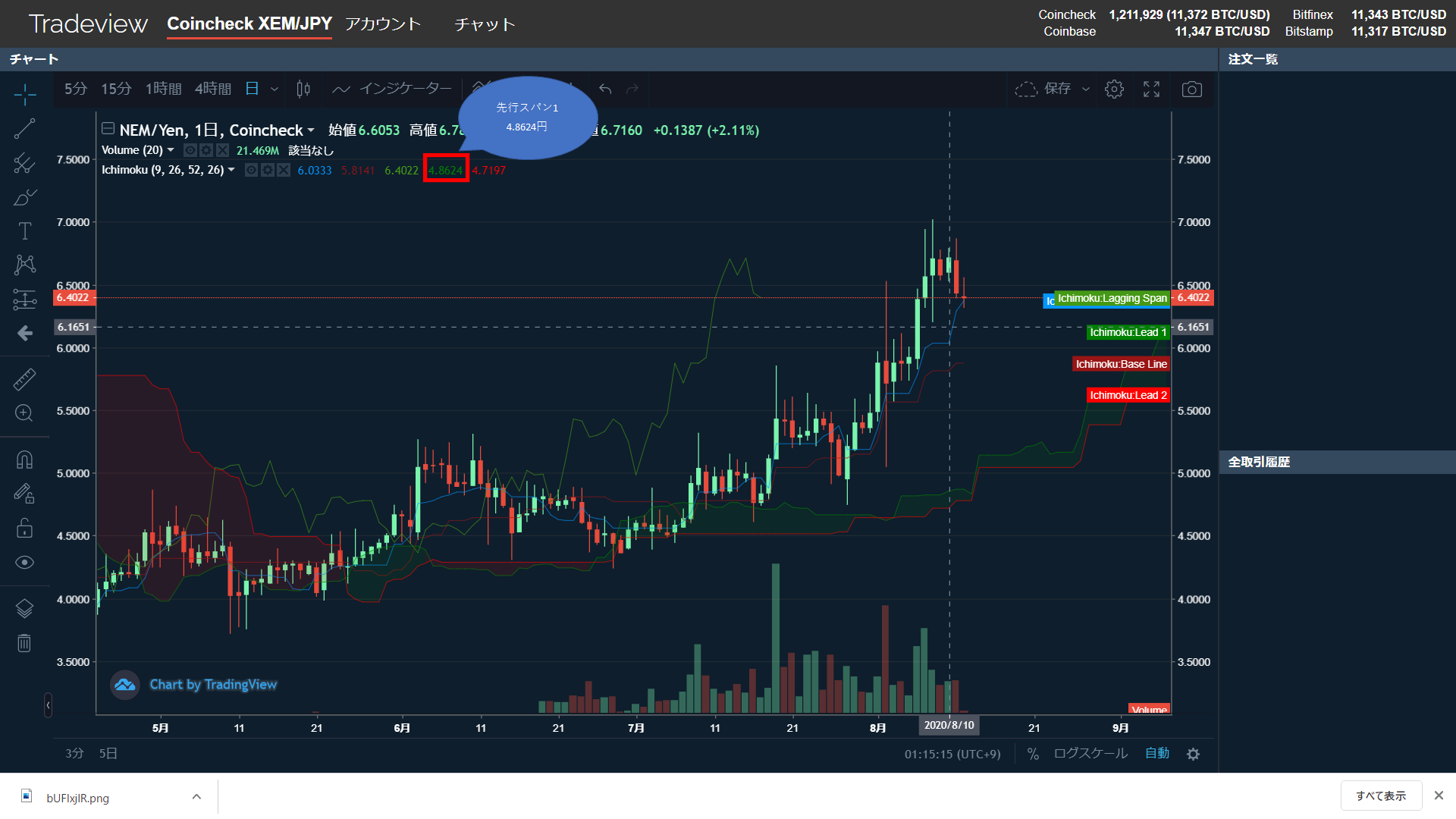Select the 1時間 timeframe
The height and width of the screenshot is (819, 1456).
(163, 89)
